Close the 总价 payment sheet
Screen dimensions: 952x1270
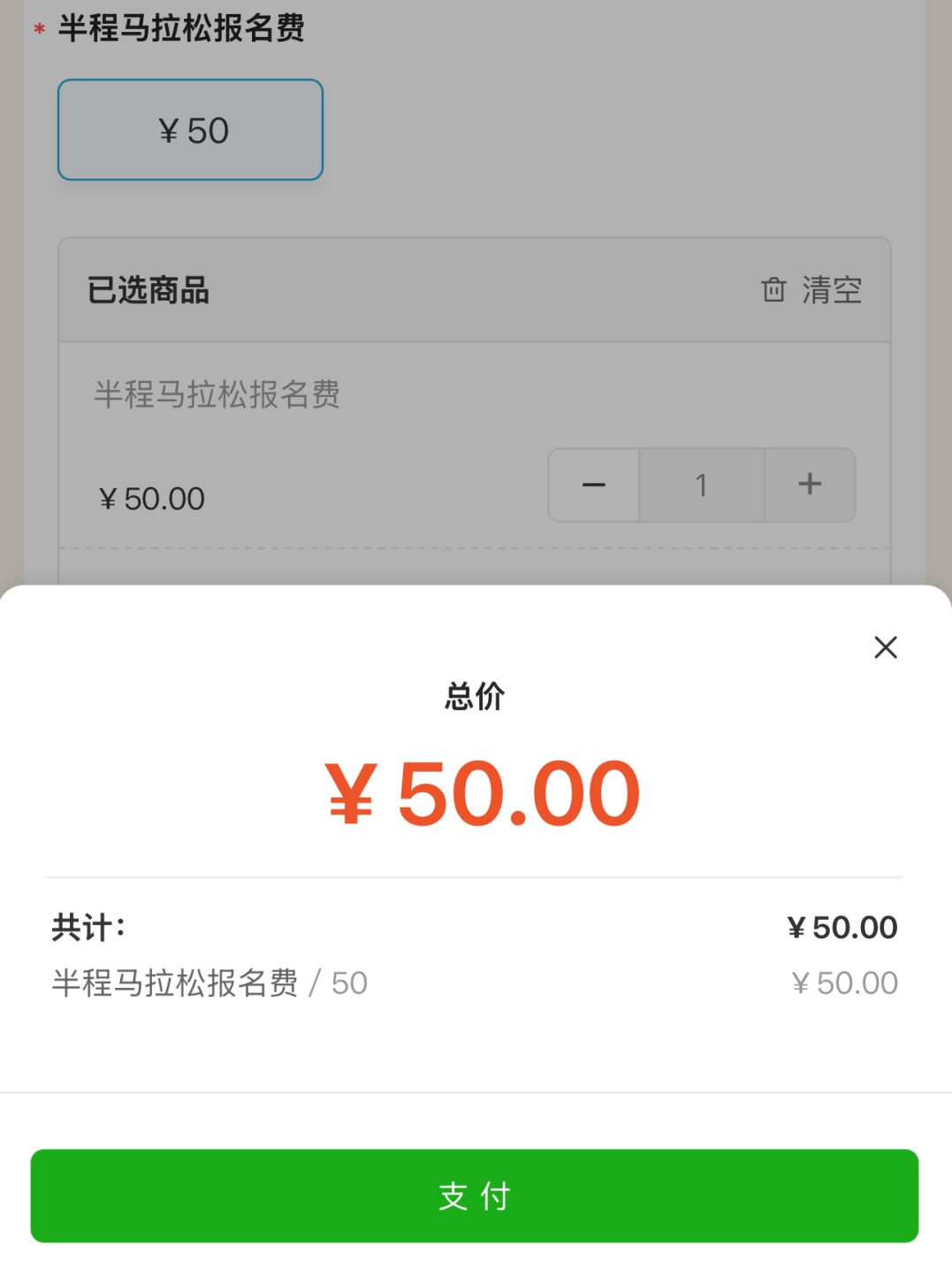tap(885, 647)
